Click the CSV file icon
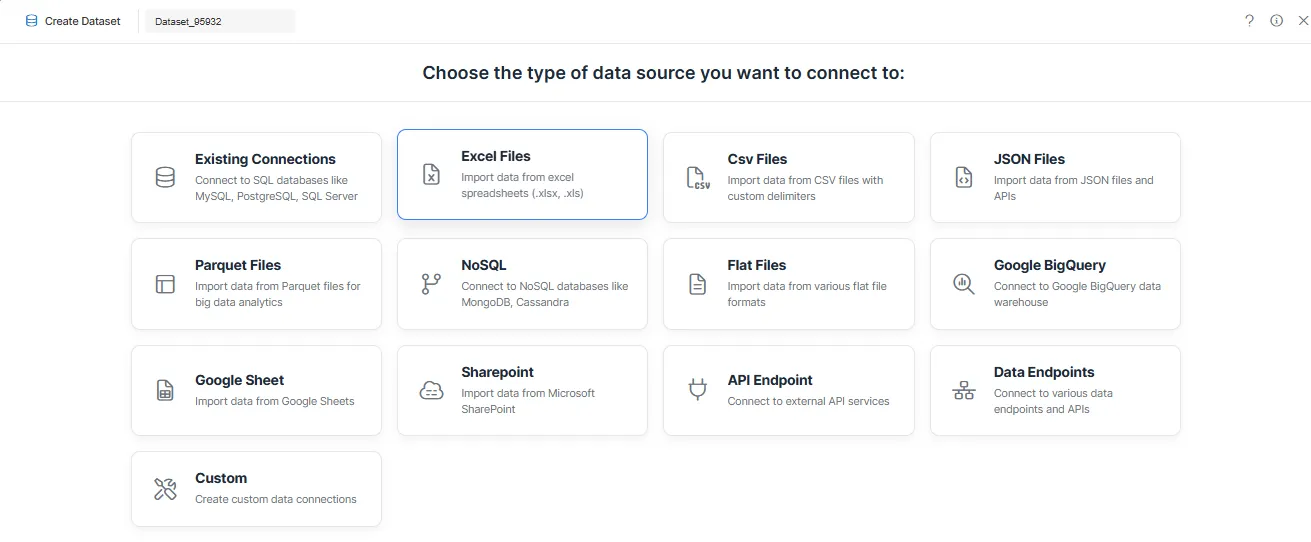 [697, 178]
